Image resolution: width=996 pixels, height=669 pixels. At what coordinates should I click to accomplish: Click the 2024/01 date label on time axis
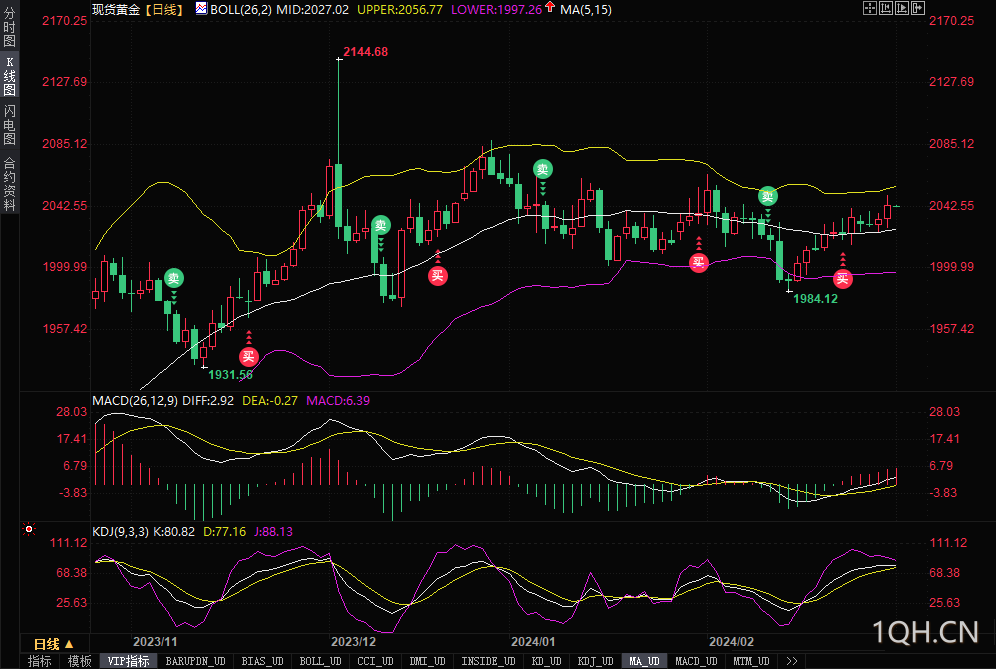534,642
